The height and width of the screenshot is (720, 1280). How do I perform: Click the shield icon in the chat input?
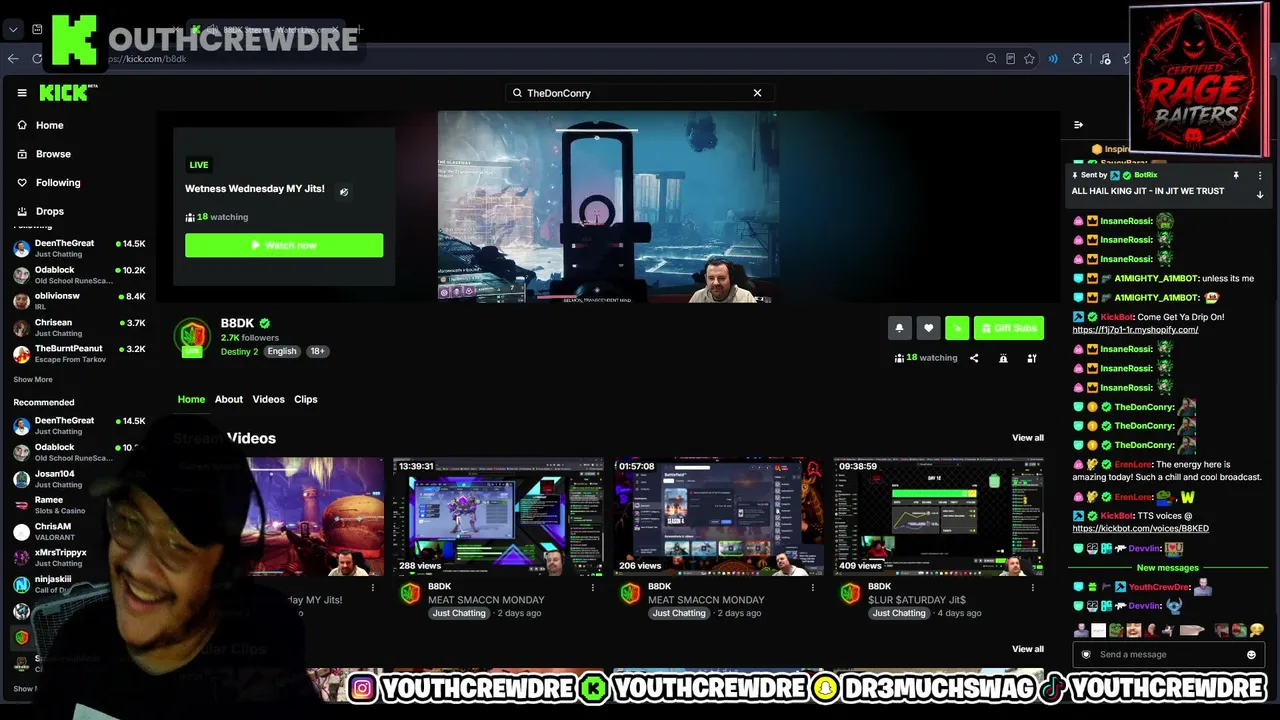click(x=1086, y=655)
